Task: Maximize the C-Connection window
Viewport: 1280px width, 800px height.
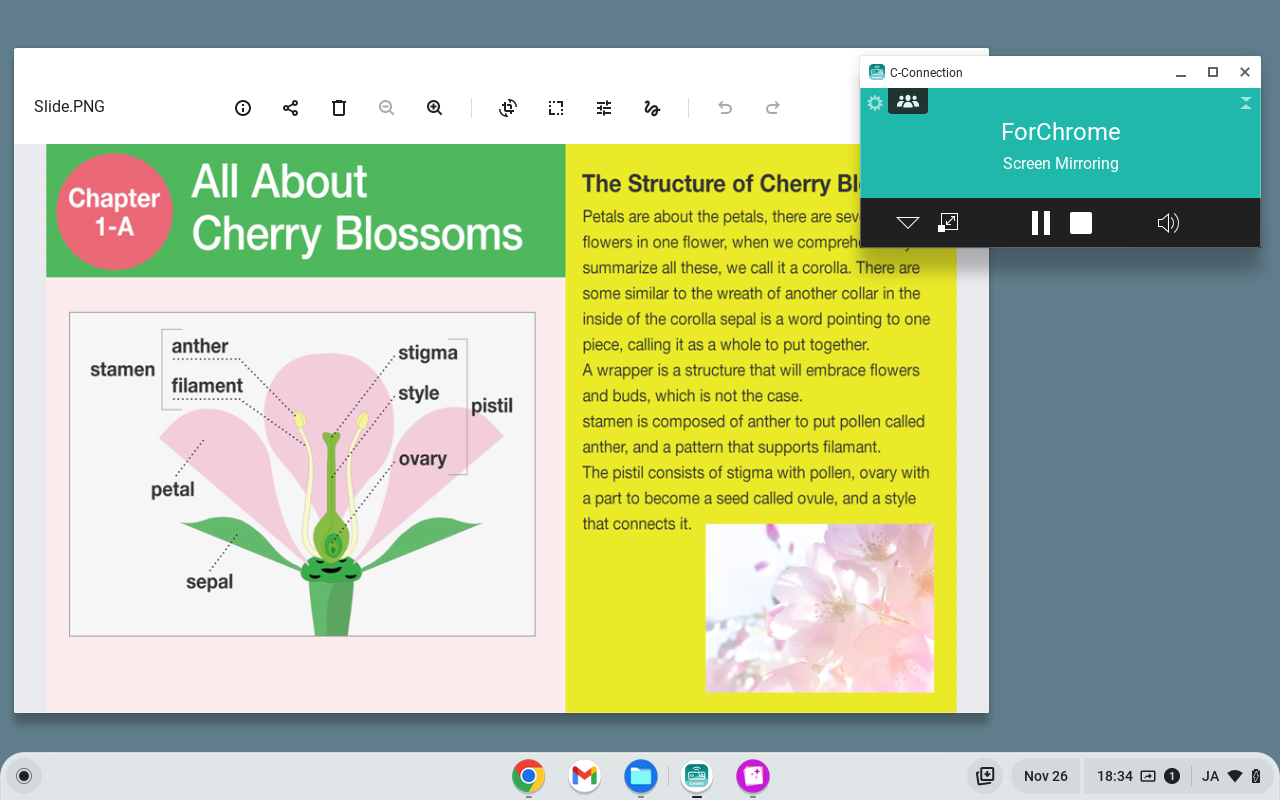Action: 1213,72
